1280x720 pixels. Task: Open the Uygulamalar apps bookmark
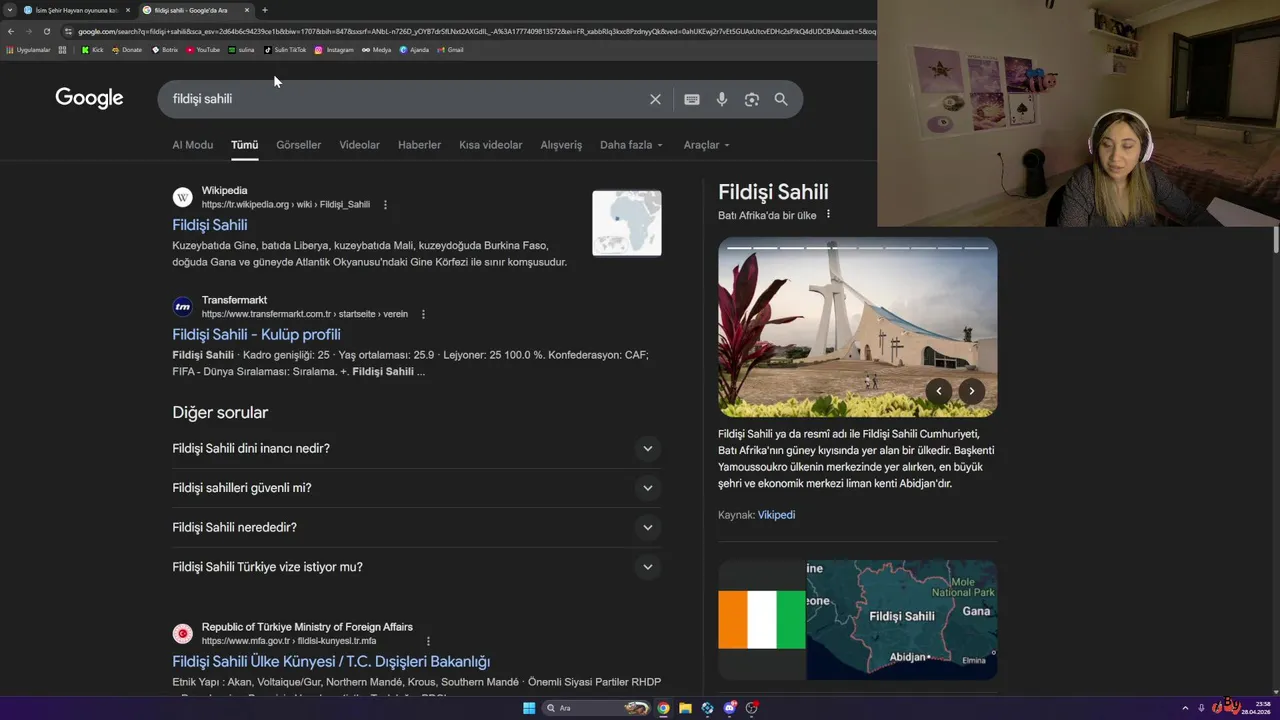[28, 49]
